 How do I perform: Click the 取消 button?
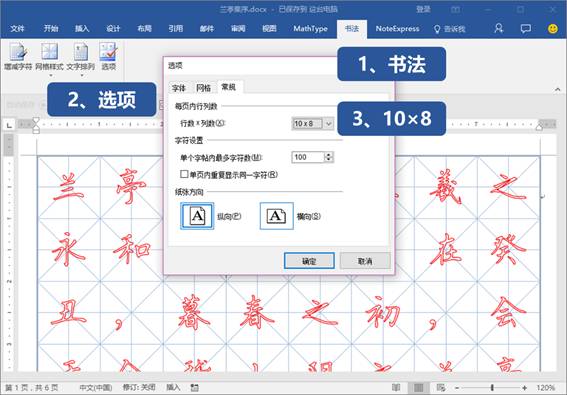(x=365, y=261)
